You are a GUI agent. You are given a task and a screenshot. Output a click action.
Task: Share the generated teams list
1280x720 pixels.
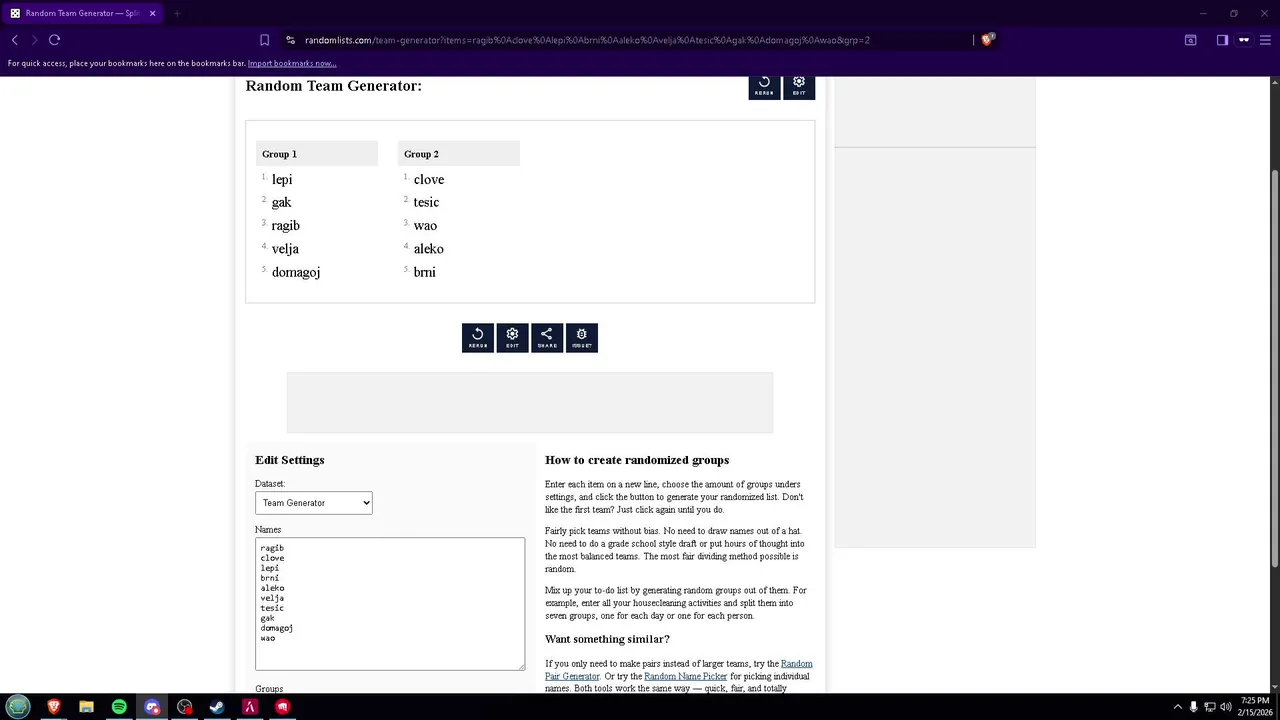pyautogui.click(x=547, y=338)
